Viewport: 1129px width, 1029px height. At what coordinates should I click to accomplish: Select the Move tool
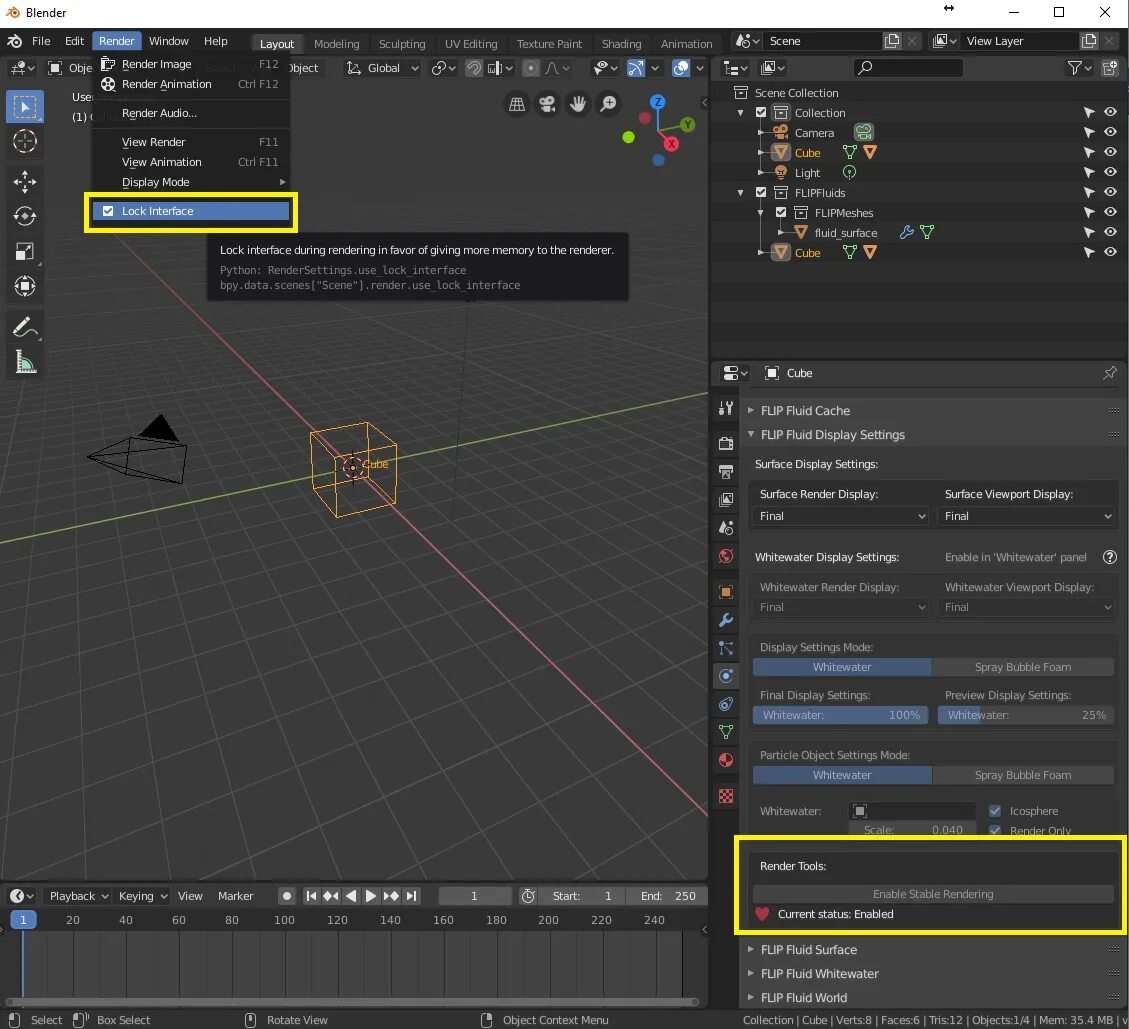[x=25, y=181]
